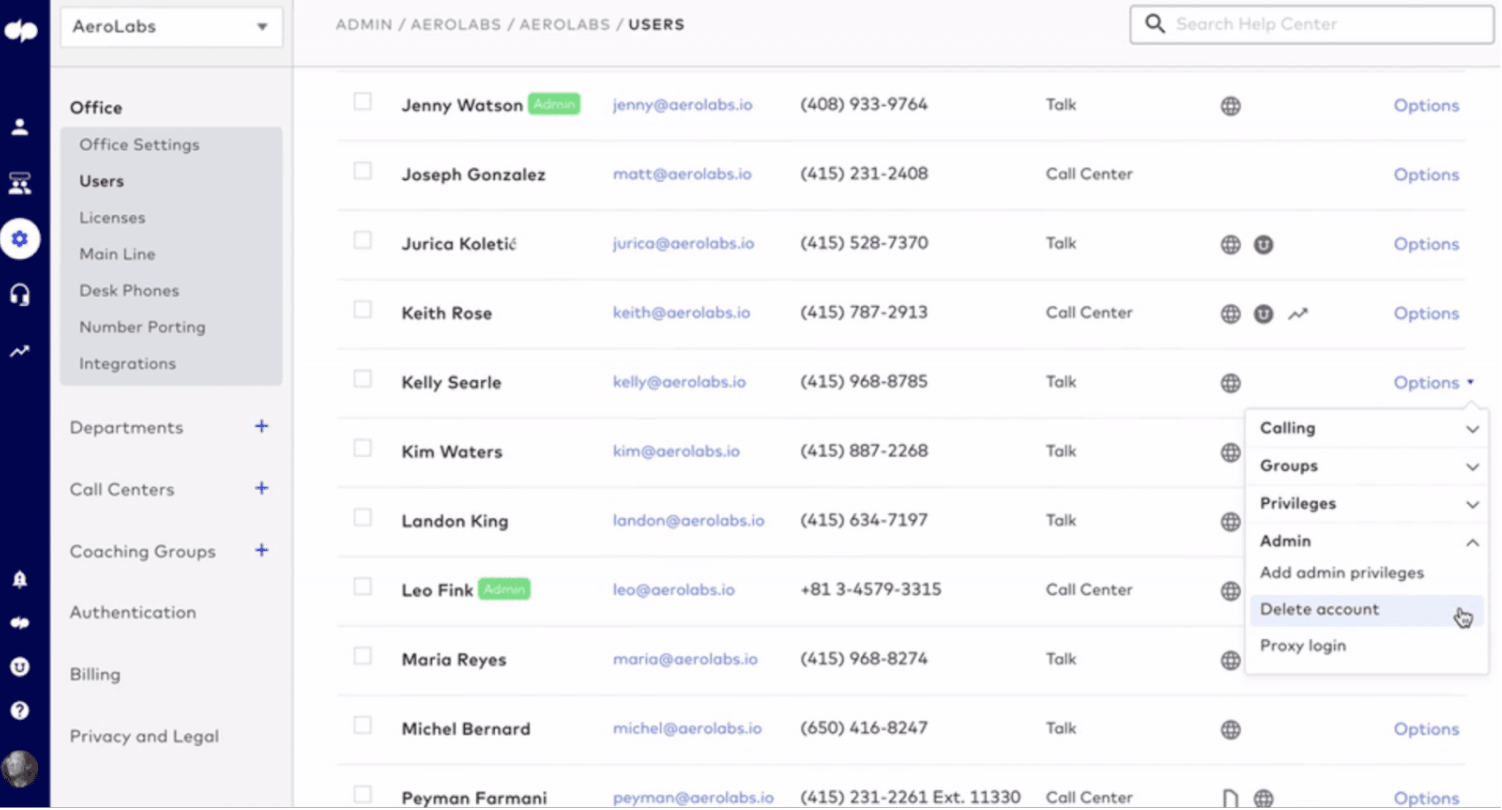Image resolution: width=1502 pixels, height=810 pixels.
Task: Open the headset call center icon
Action: pos(20,295)
